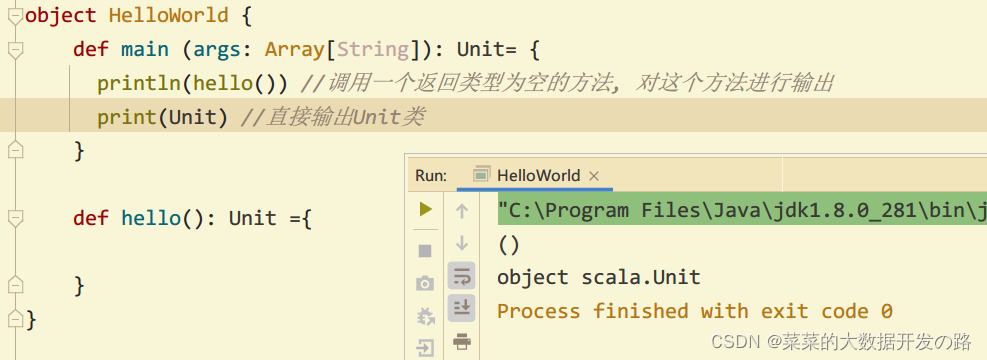The image size is (987, 360).
Task: Click 'args' parameter in main signature
Action: point(217,49)
